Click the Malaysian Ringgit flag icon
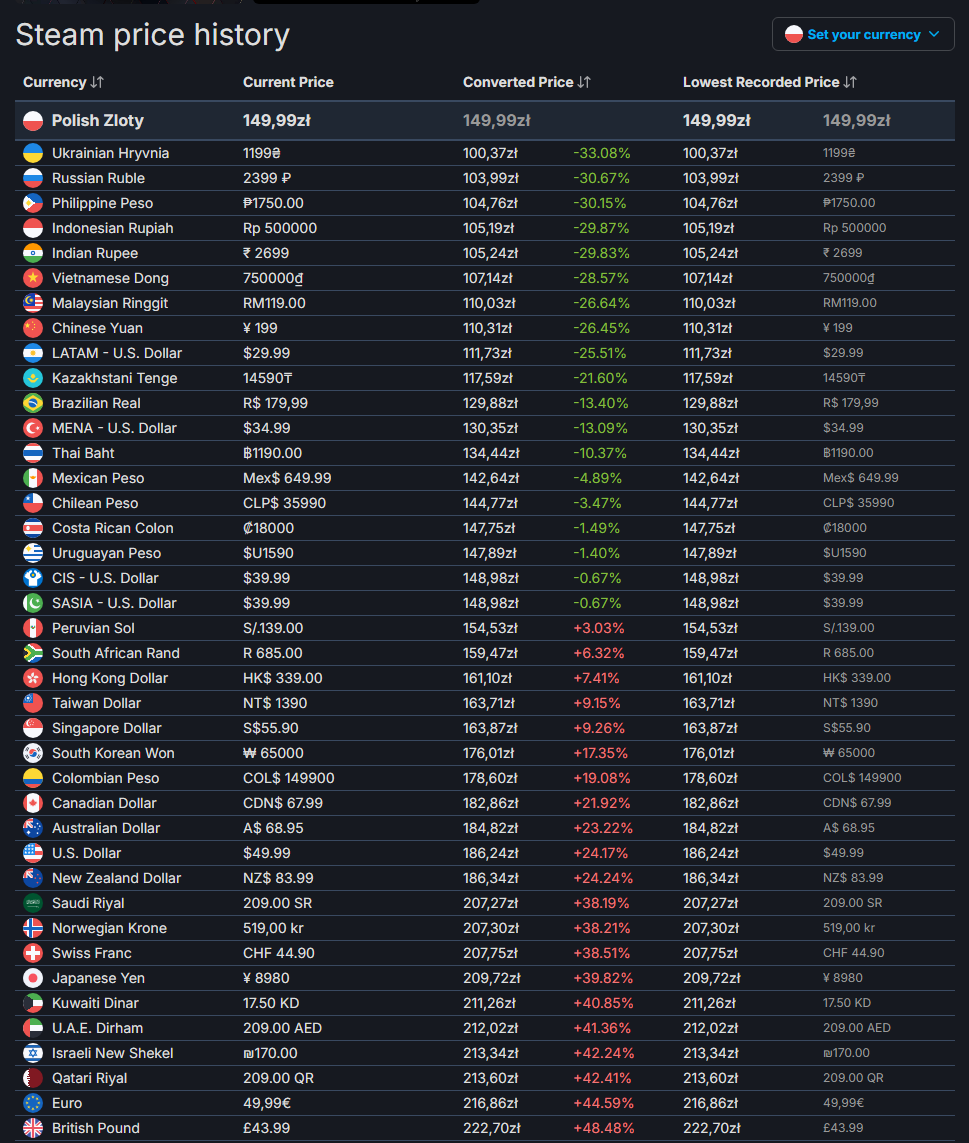The image size is (969, 1143). click(x=33, y=303)
